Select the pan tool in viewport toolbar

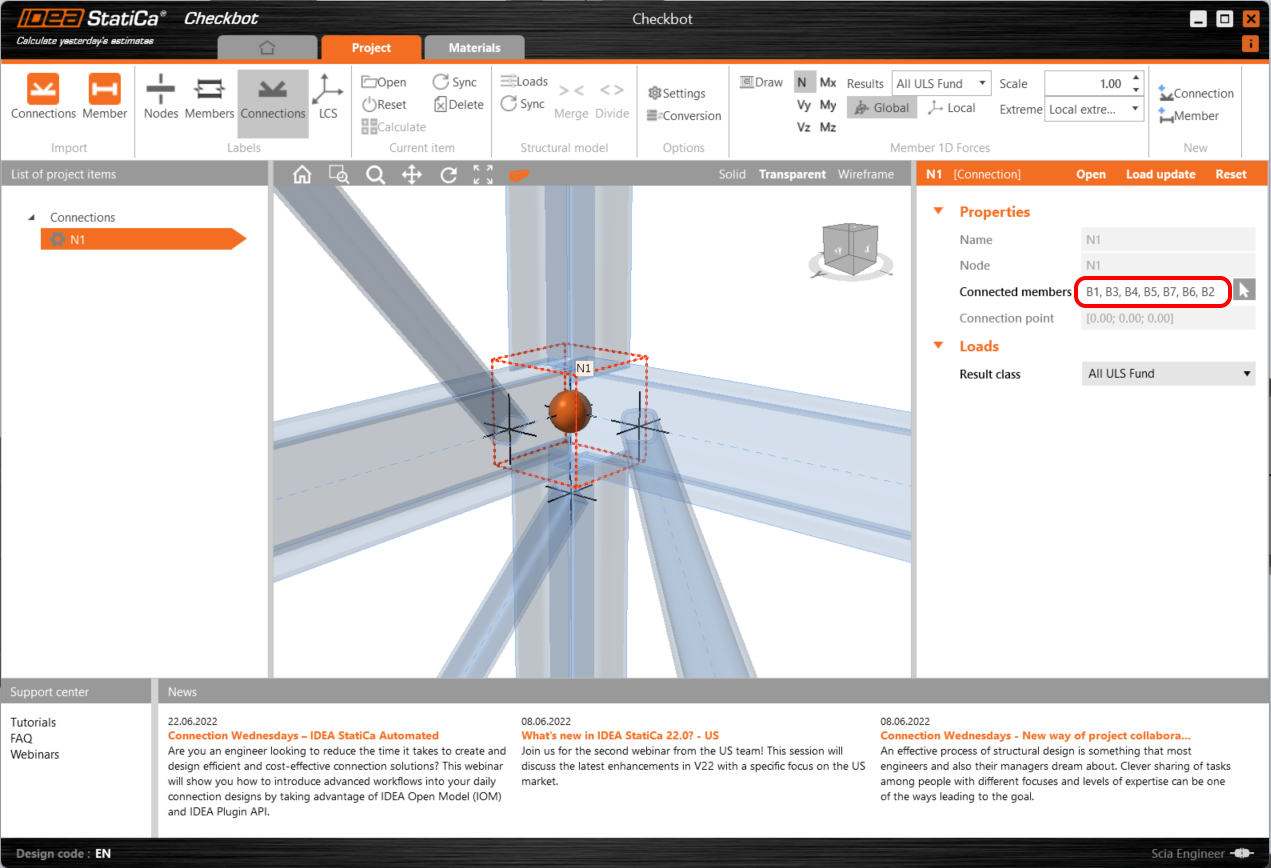coord(411,175)
